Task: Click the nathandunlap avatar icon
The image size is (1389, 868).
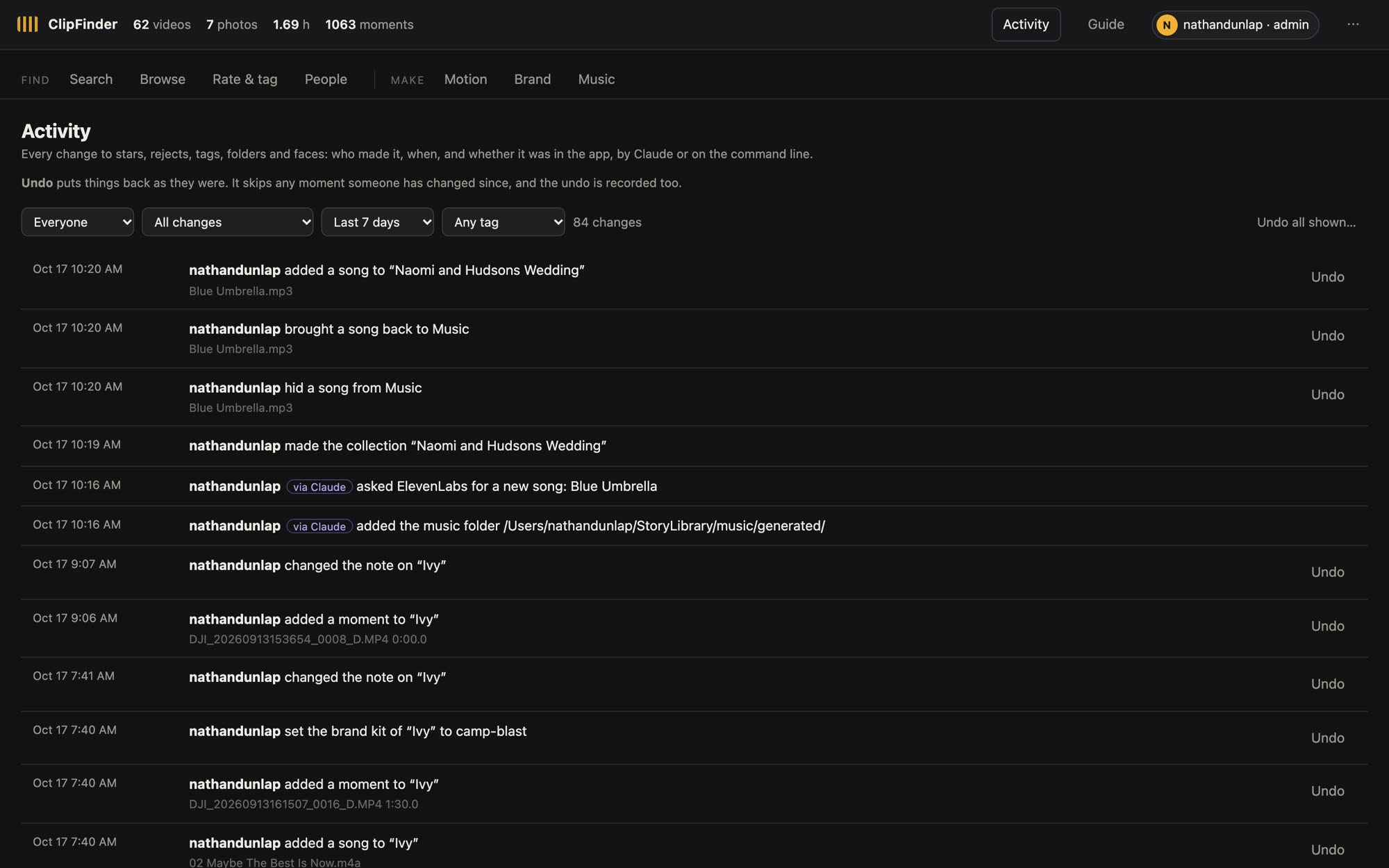Action: click(x=1167, y=25)
